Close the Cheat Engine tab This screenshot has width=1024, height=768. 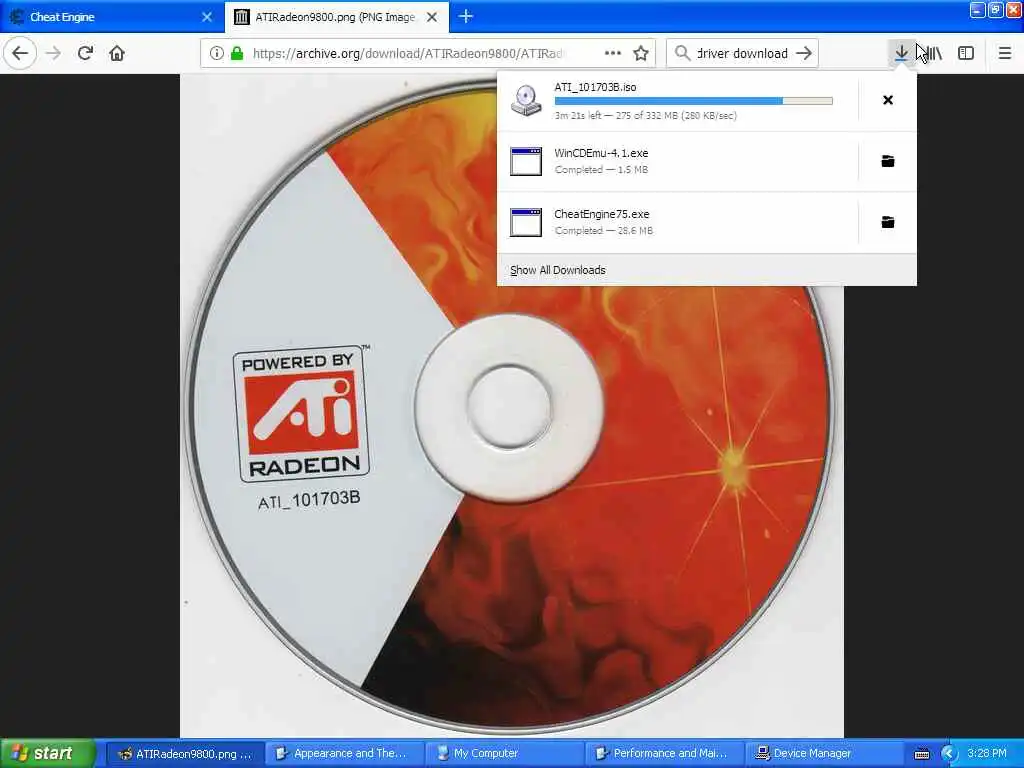coord(207,17)
